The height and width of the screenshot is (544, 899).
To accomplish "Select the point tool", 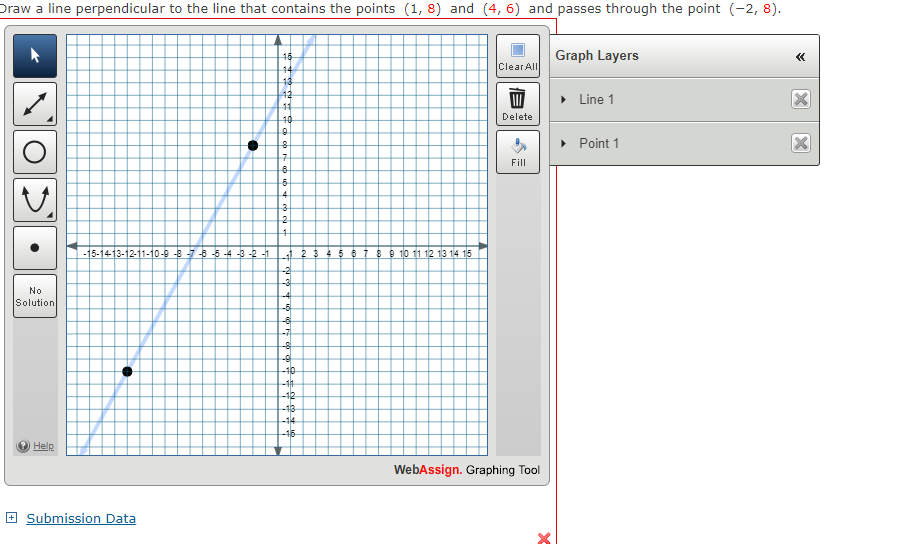I will coord(35,248).
